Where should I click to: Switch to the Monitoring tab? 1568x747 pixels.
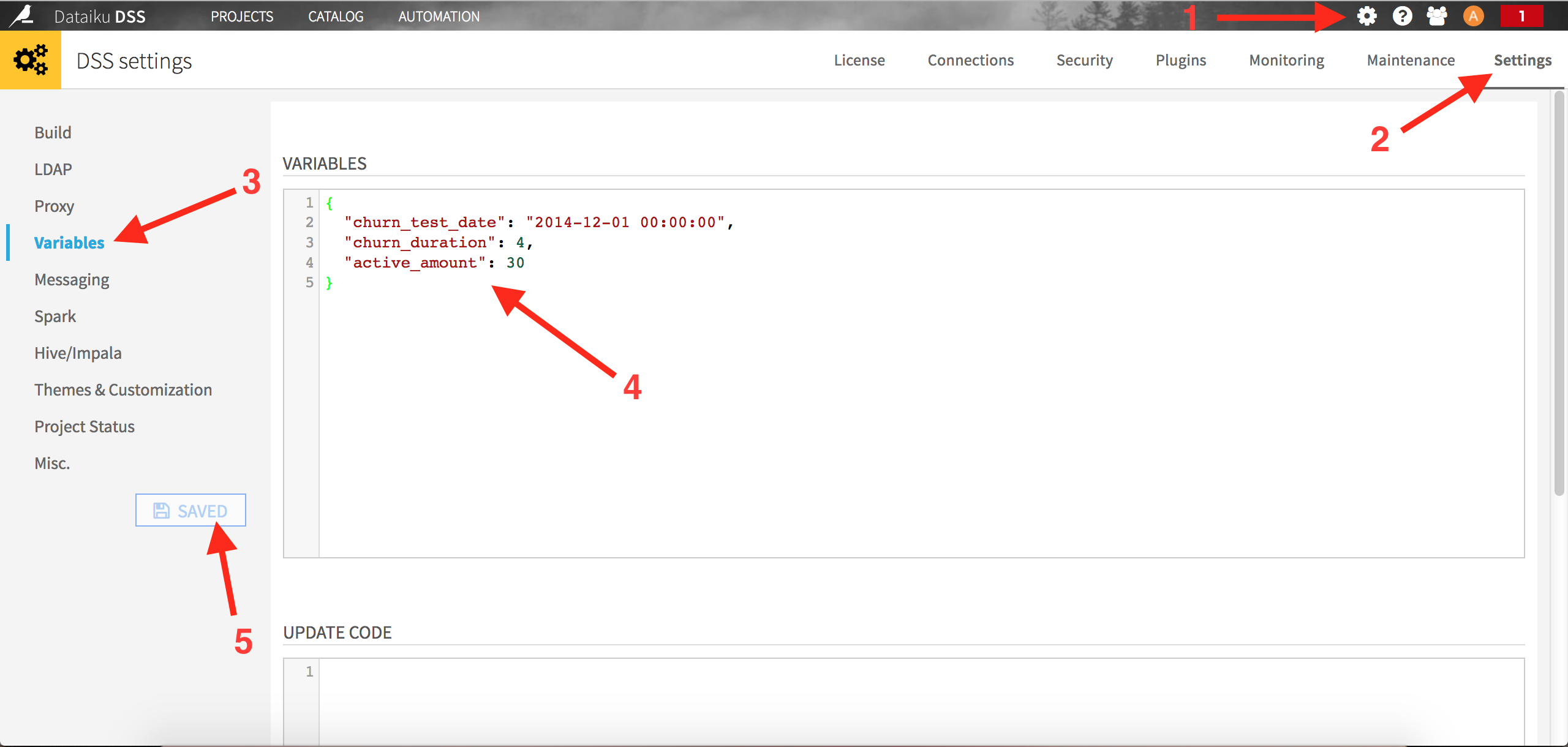(x=1286, y=59)
